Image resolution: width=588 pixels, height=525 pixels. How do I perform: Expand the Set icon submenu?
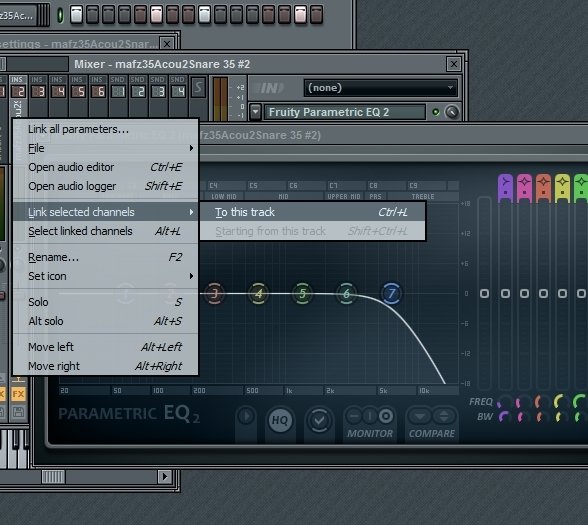tap(105, 276)
